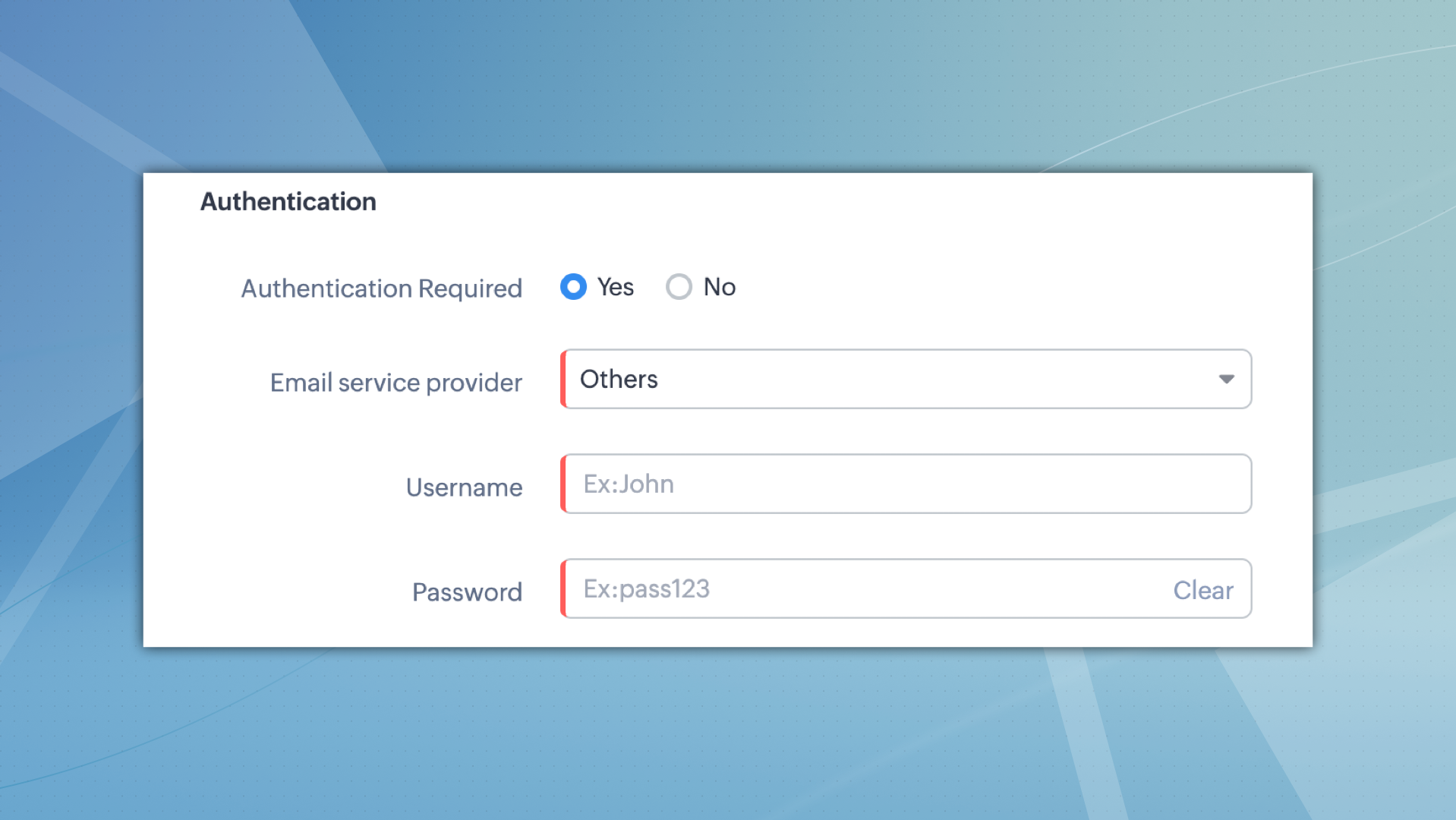The height and width of the screenshot is (820, 1456).
Task: Click the "Username" field label
Action: point(464,487)
